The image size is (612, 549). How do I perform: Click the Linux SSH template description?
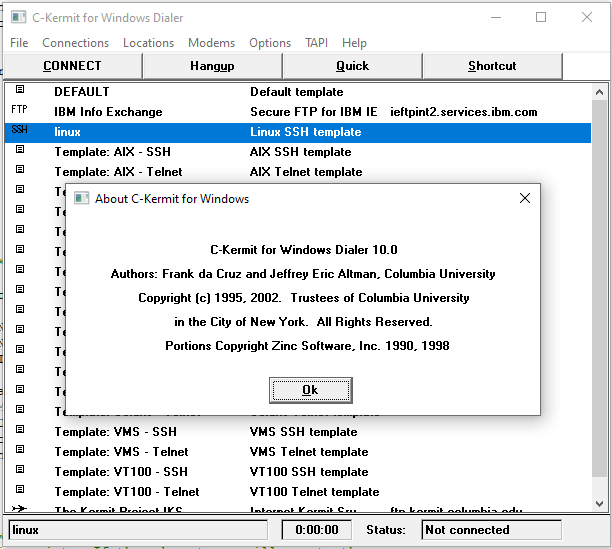[x=306, y=132]
